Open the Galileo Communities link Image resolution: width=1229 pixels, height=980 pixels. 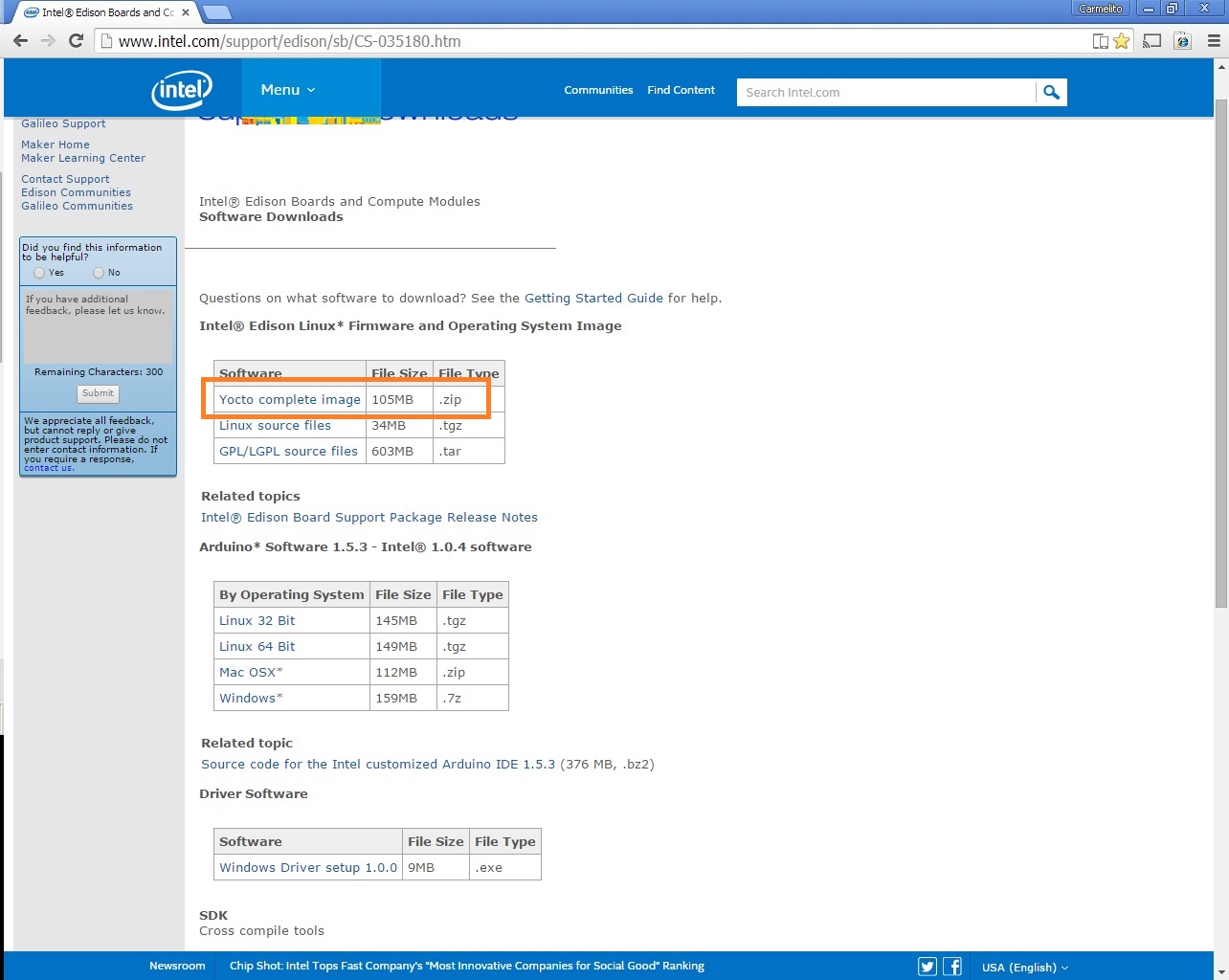(77, 206)
